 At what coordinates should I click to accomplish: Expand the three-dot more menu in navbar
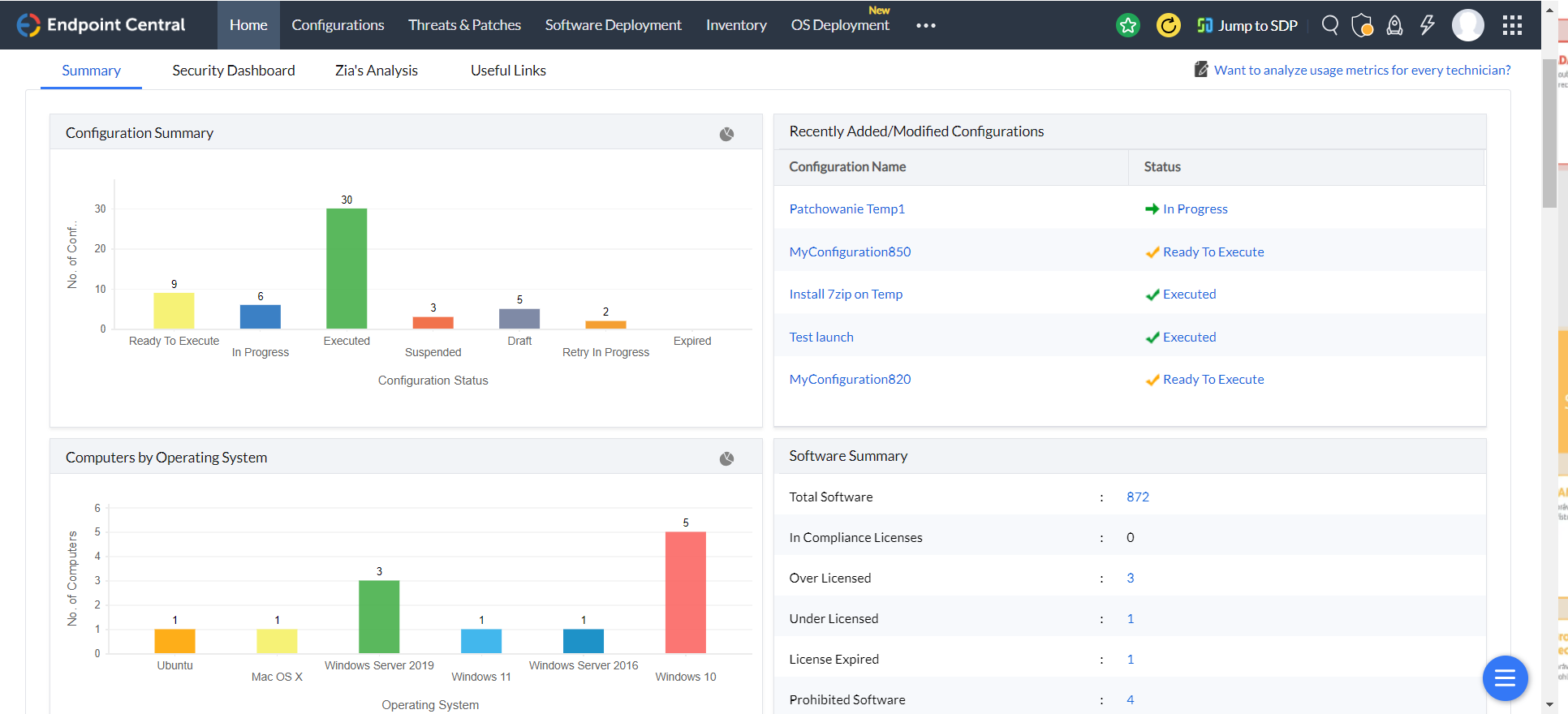click(925, 25)
